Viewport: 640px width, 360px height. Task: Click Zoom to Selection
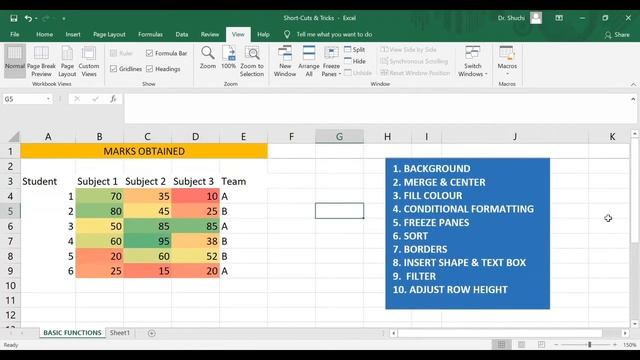[x=252, y=61]
